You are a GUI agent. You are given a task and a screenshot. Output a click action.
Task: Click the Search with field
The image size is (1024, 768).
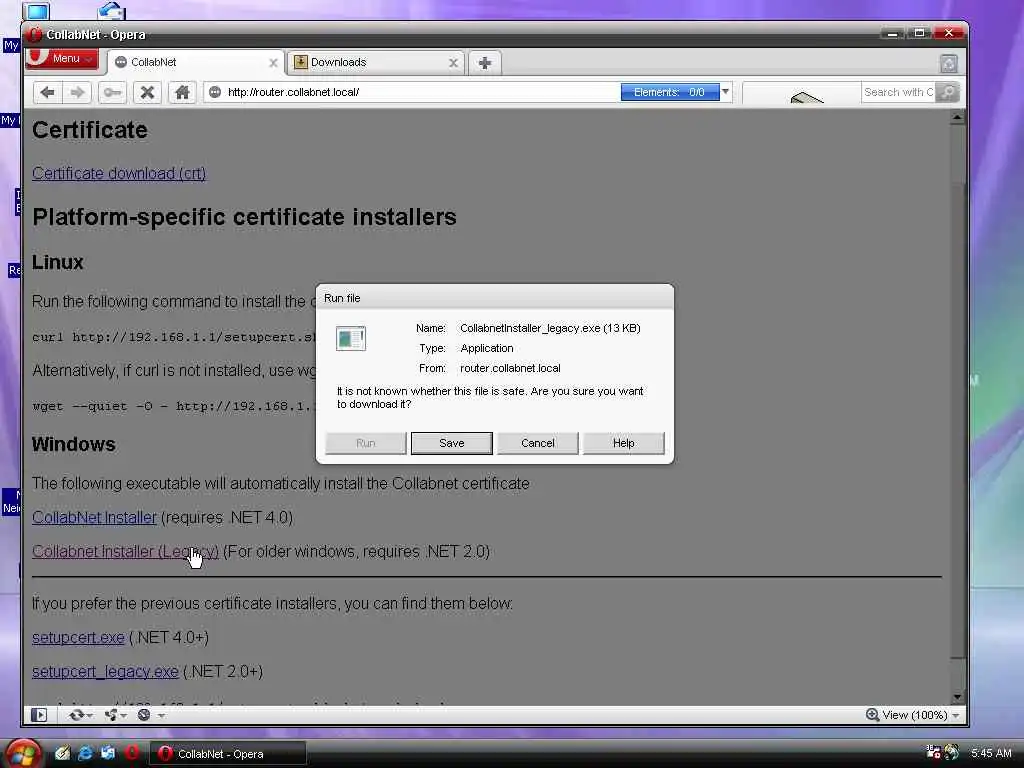coord(898,92)
